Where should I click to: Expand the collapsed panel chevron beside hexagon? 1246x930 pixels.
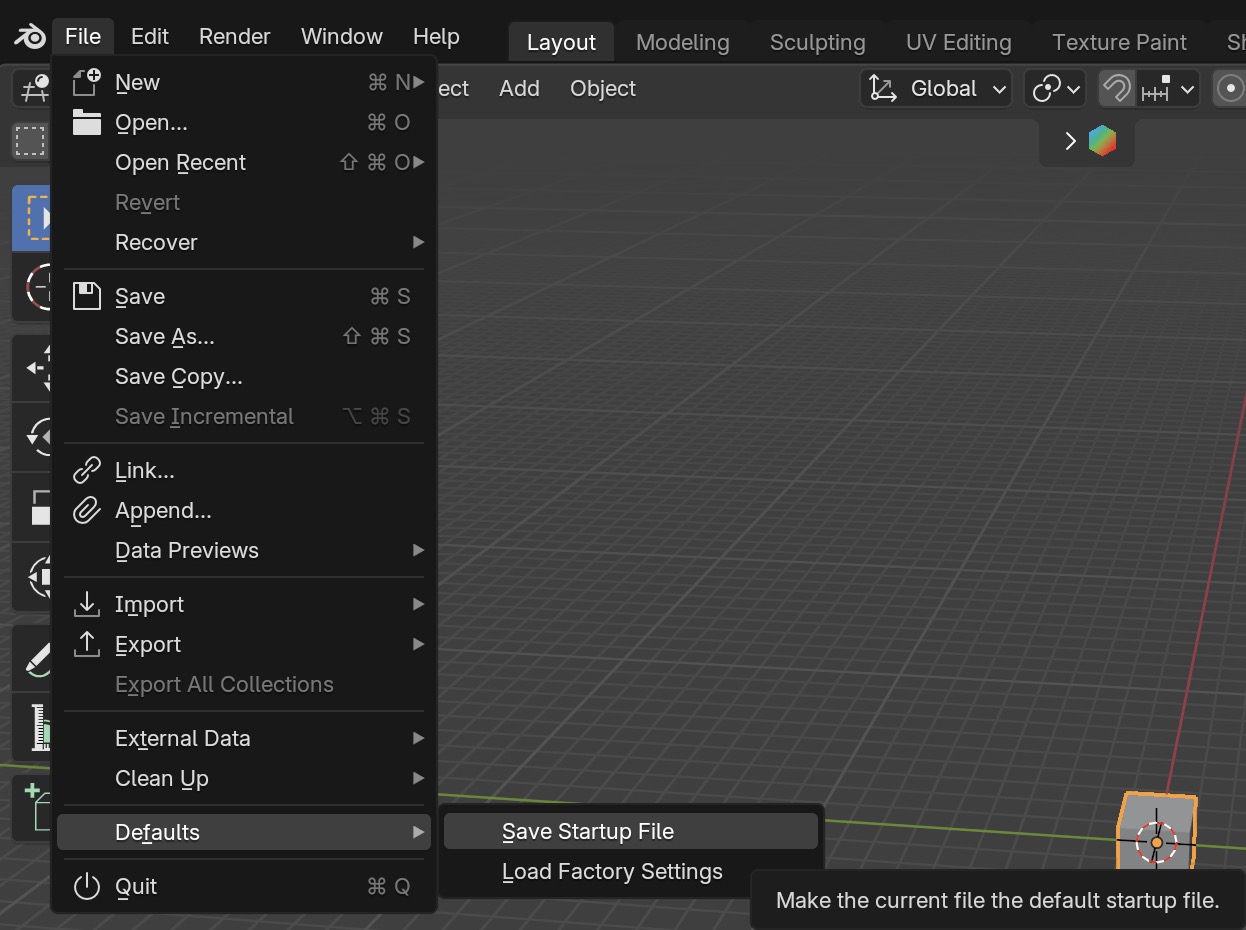1069,141
